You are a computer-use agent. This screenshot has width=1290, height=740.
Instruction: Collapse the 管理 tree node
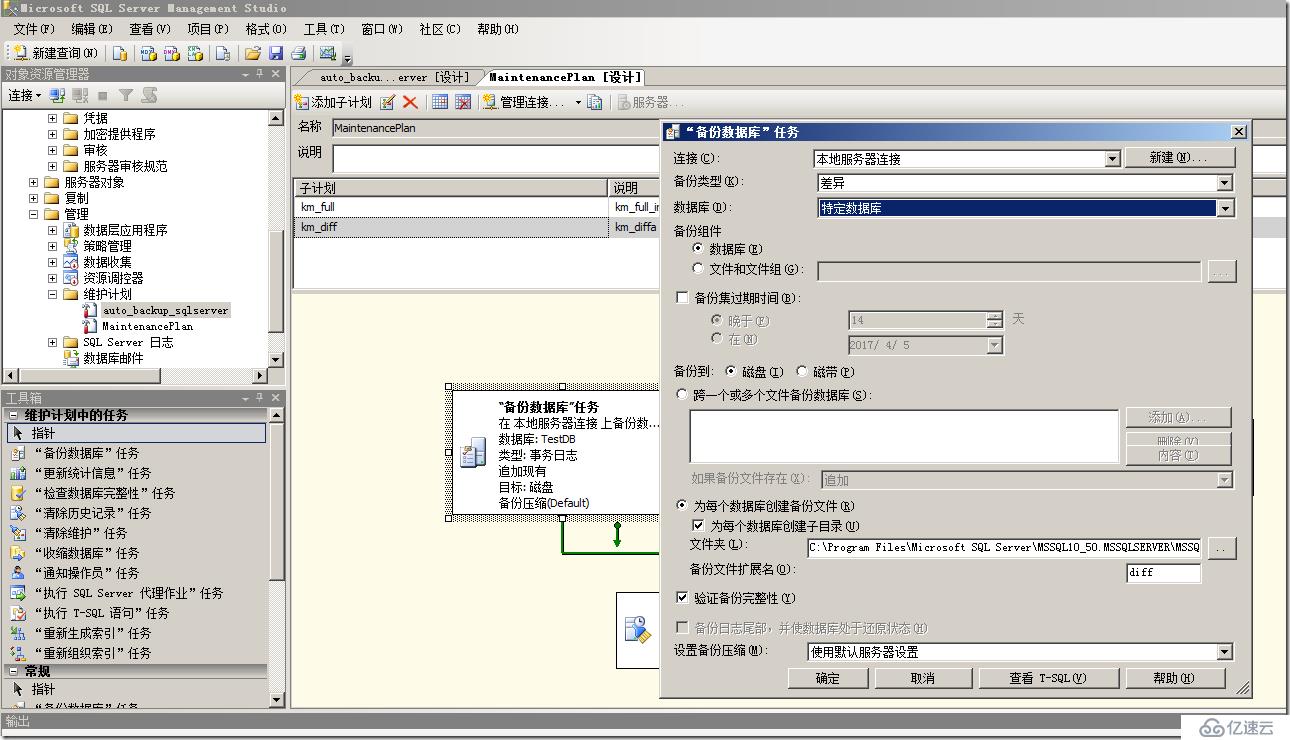tap(34, 214)
